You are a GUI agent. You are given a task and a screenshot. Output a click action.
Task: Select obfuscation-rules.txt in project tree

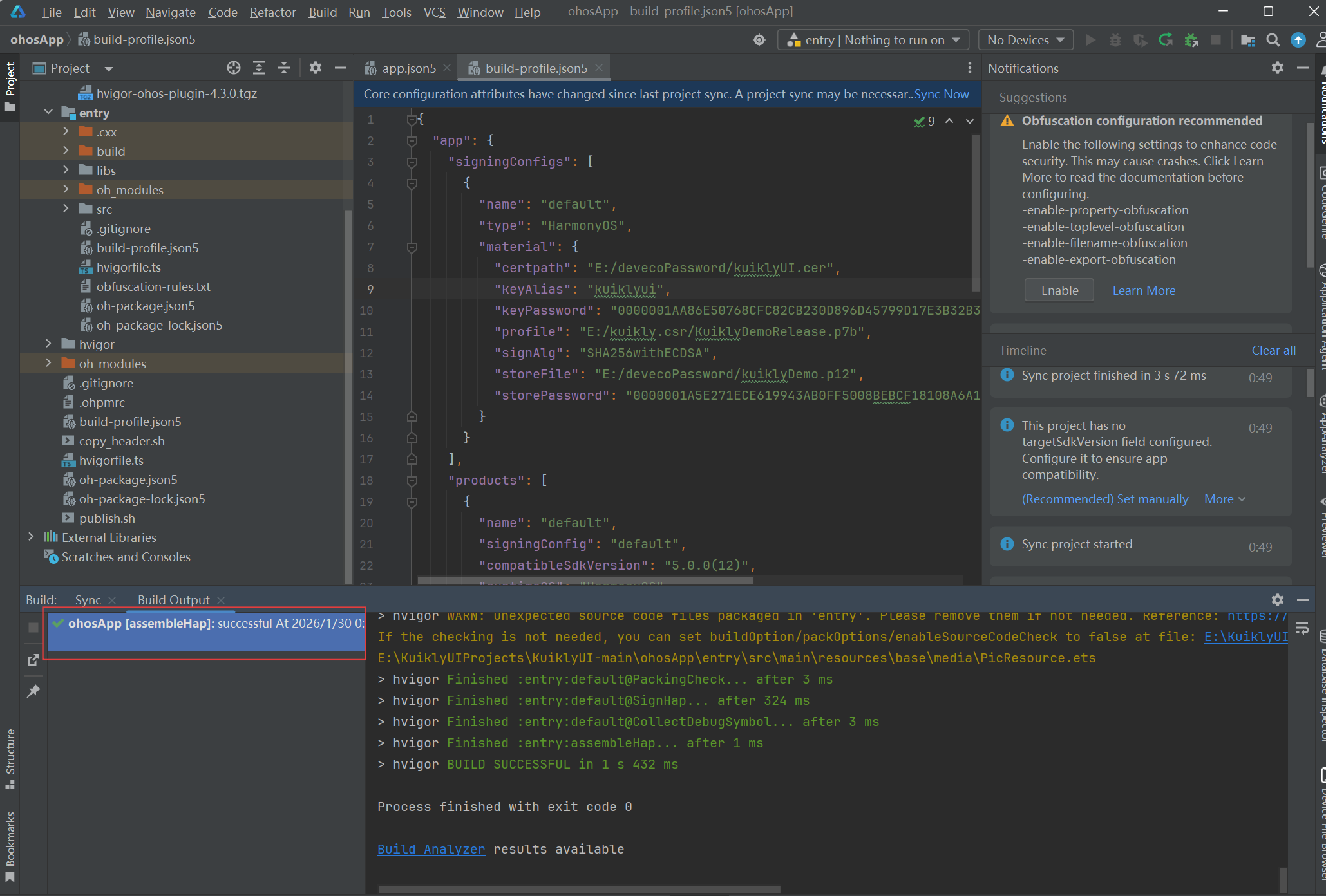(x=153, y=286)
